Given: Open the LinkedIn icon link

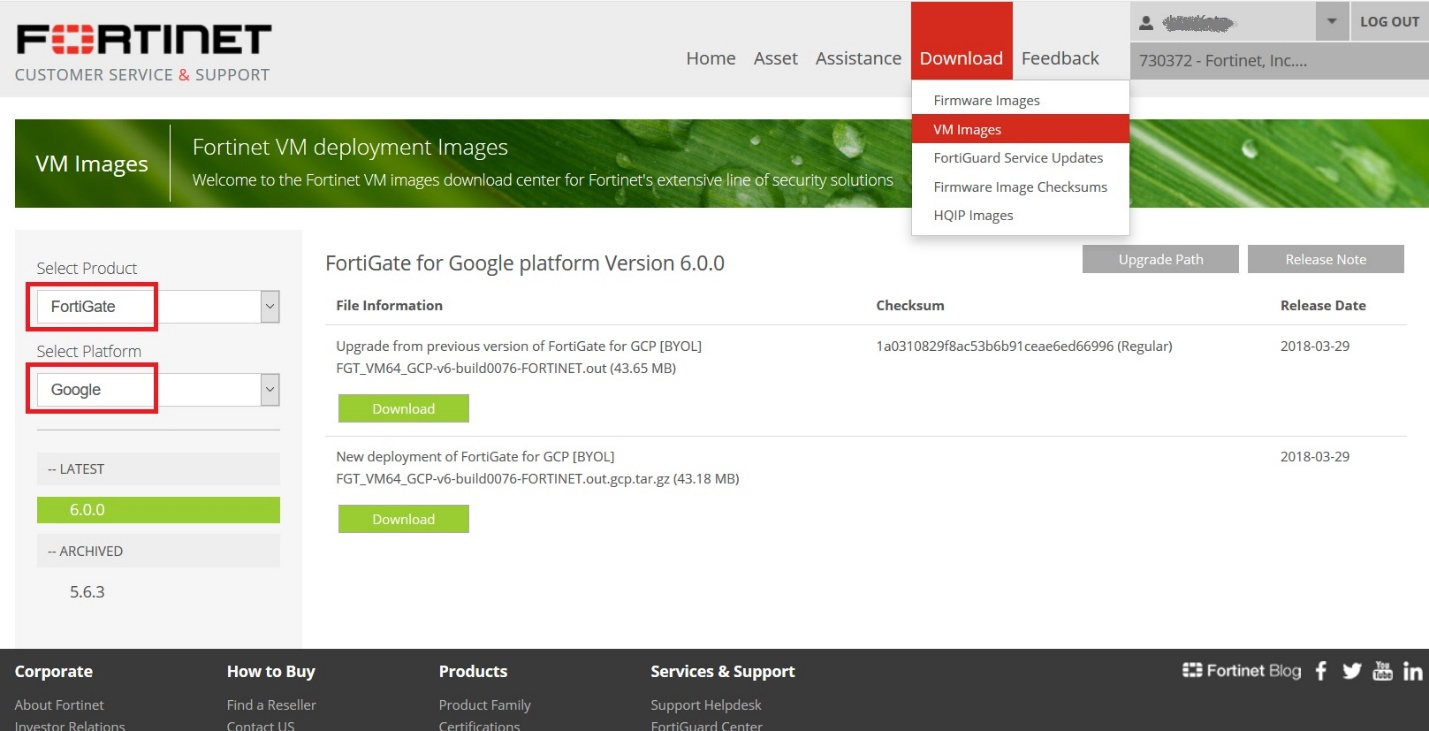Looking at the screenshot, I should (1412, 671).
